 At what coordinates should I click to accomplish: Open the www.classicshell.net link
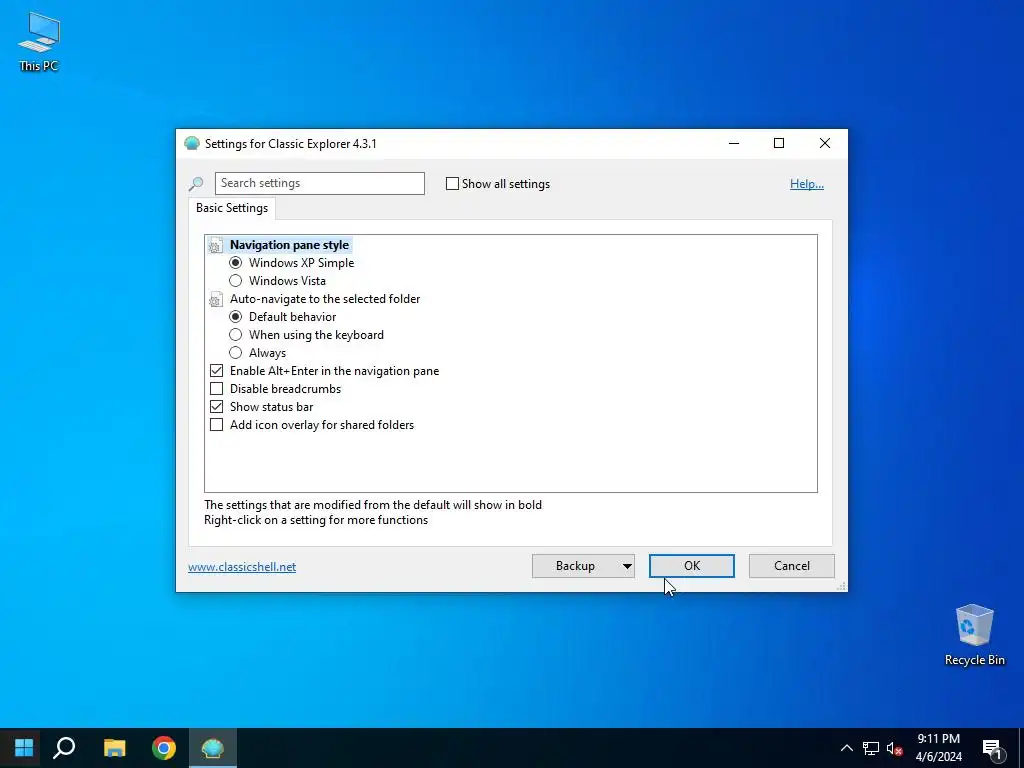(x=242, y=567)
